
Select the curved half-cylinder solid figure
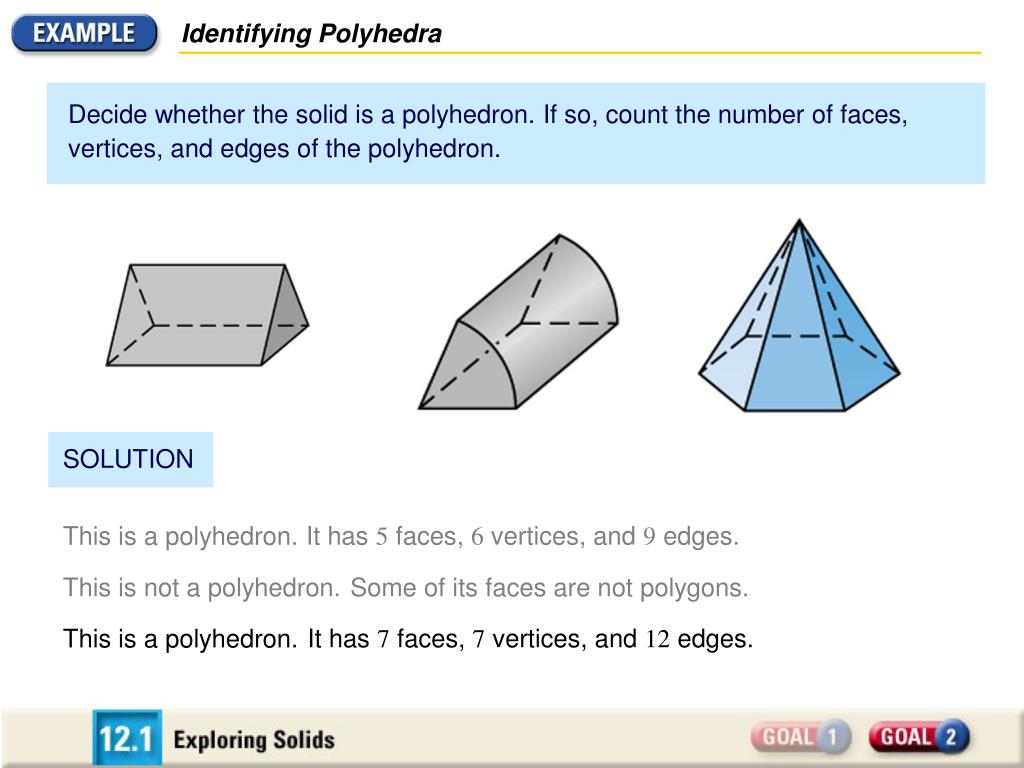[x=518, y=322]
